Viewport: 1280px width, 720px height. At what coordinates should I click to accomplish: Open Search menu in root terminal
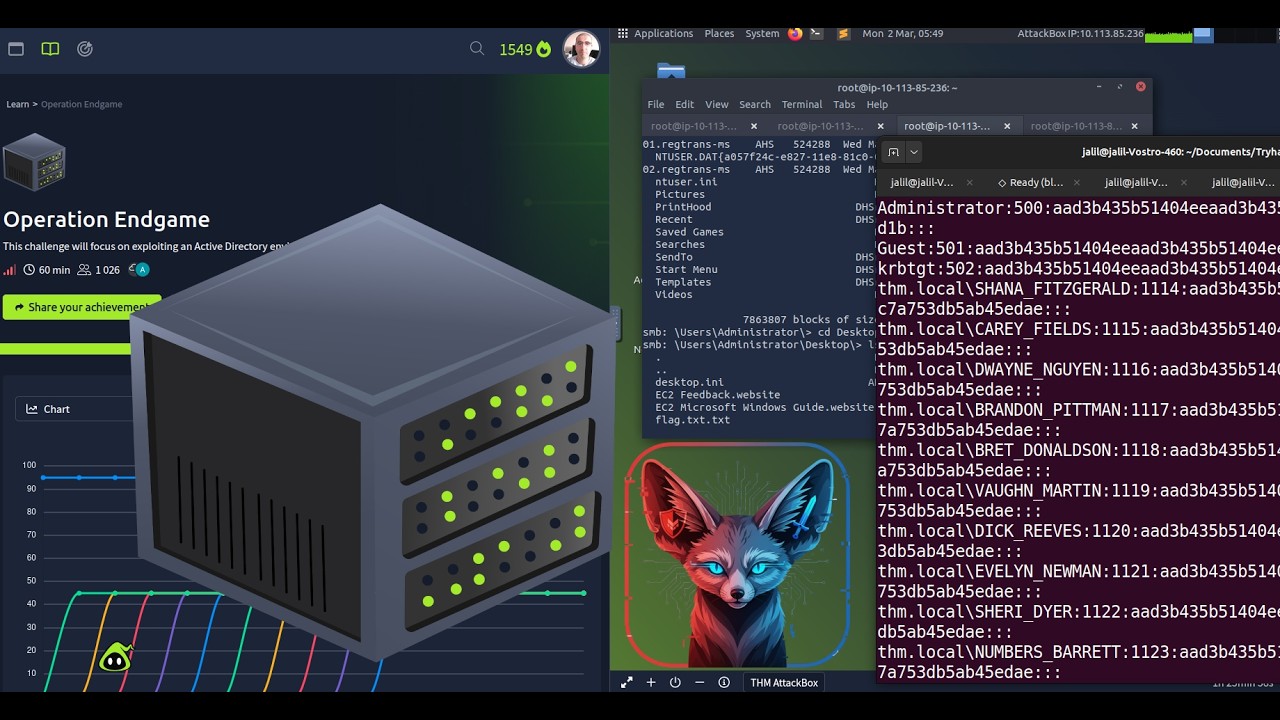pos(755,104)
